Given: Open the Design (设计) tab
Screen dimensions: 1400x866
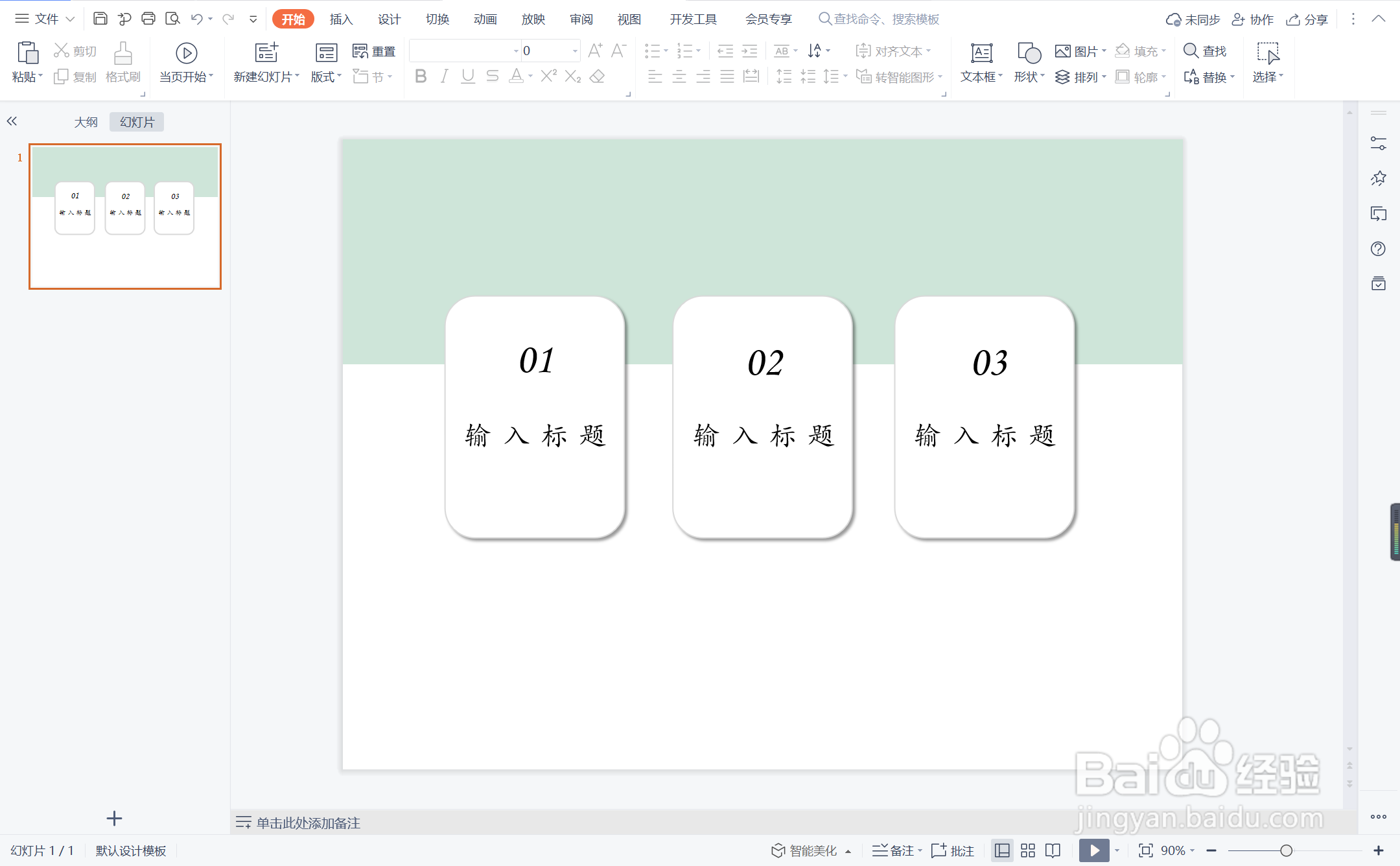Looking at the screenshot, I should tap(389, 19).
